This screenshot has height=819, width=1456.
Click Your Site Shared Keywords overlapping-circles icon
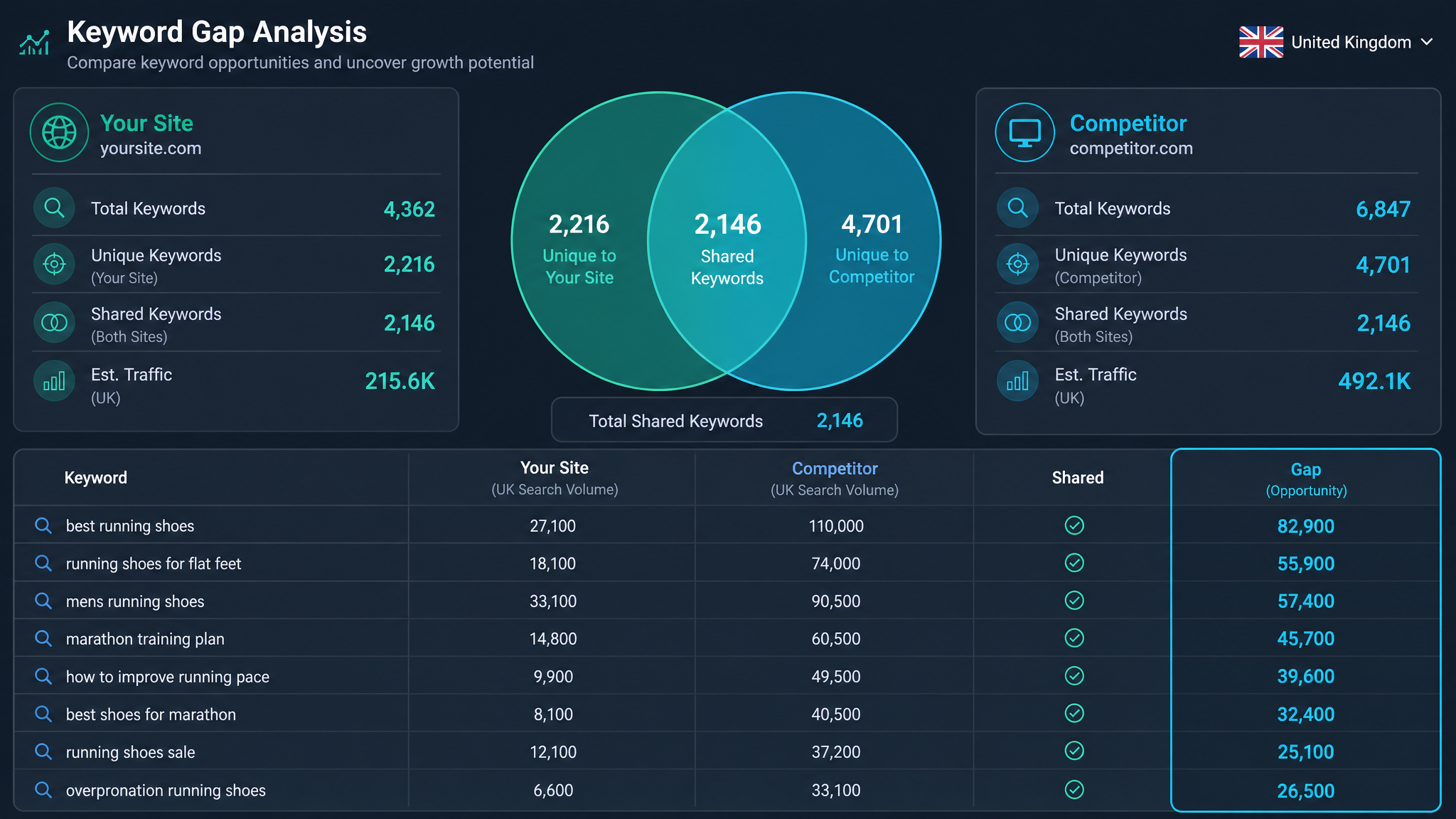point(54,323)
